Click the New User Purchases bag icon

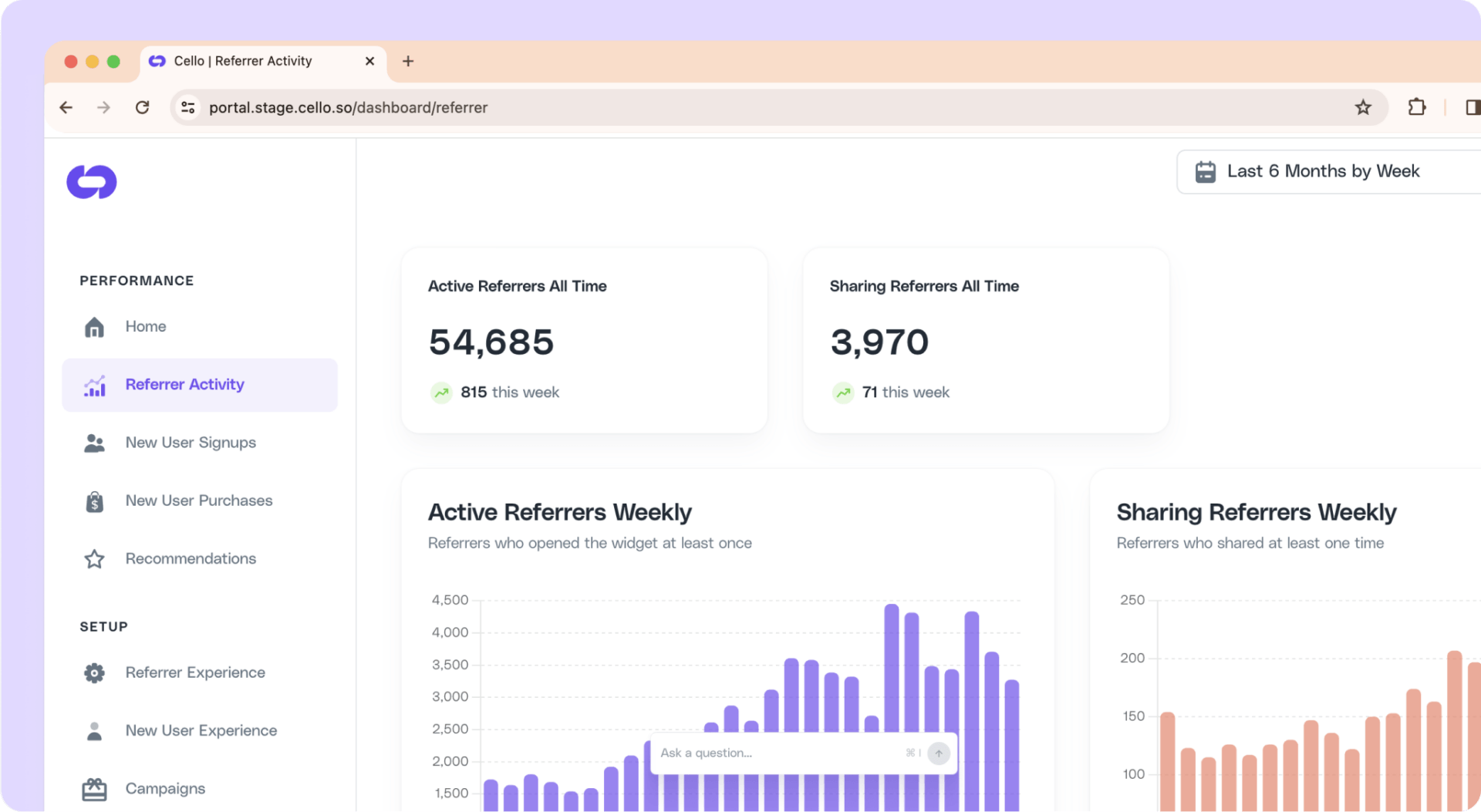[x=94, y=501]
